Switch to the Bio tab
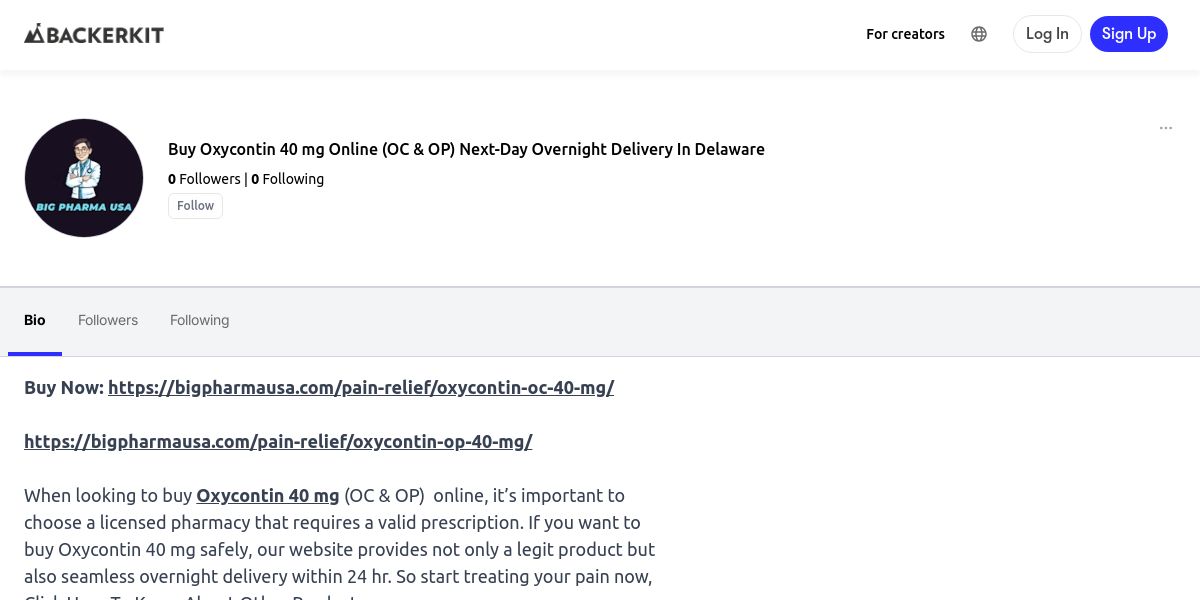The height and width of the screenshot is (600, 1200). (35, 320)
